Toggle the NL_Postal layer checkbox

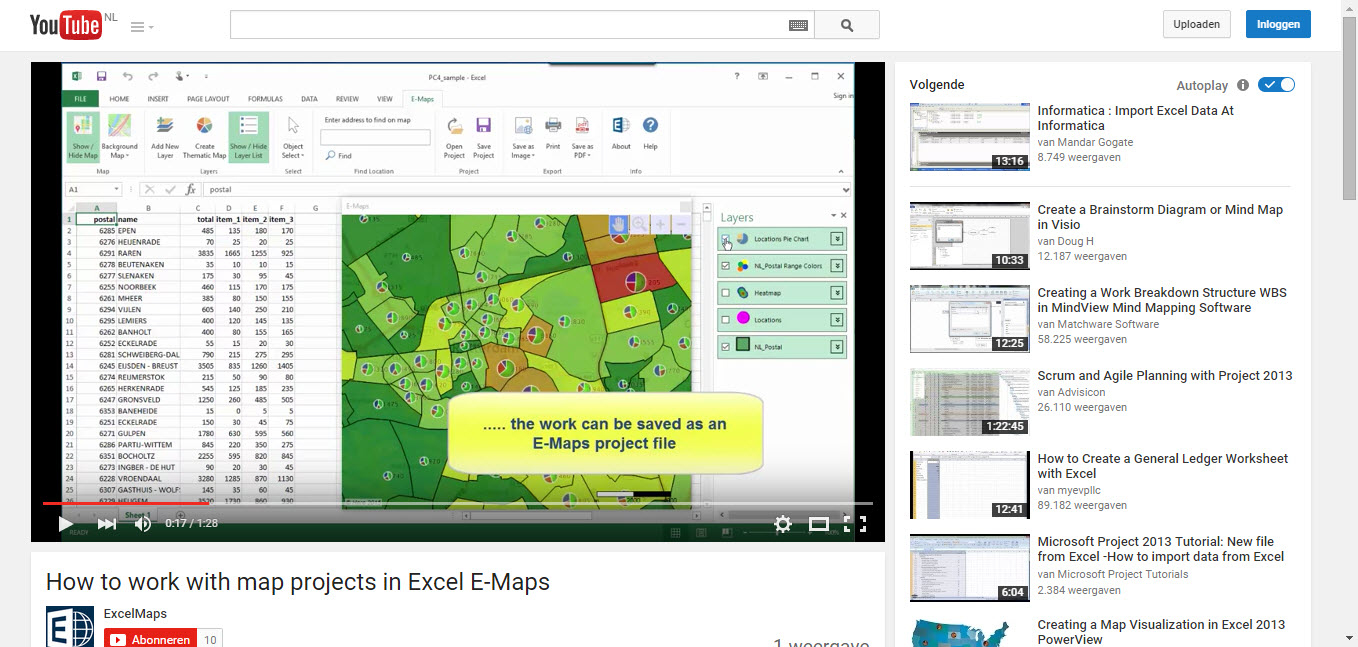pos(725,347)
